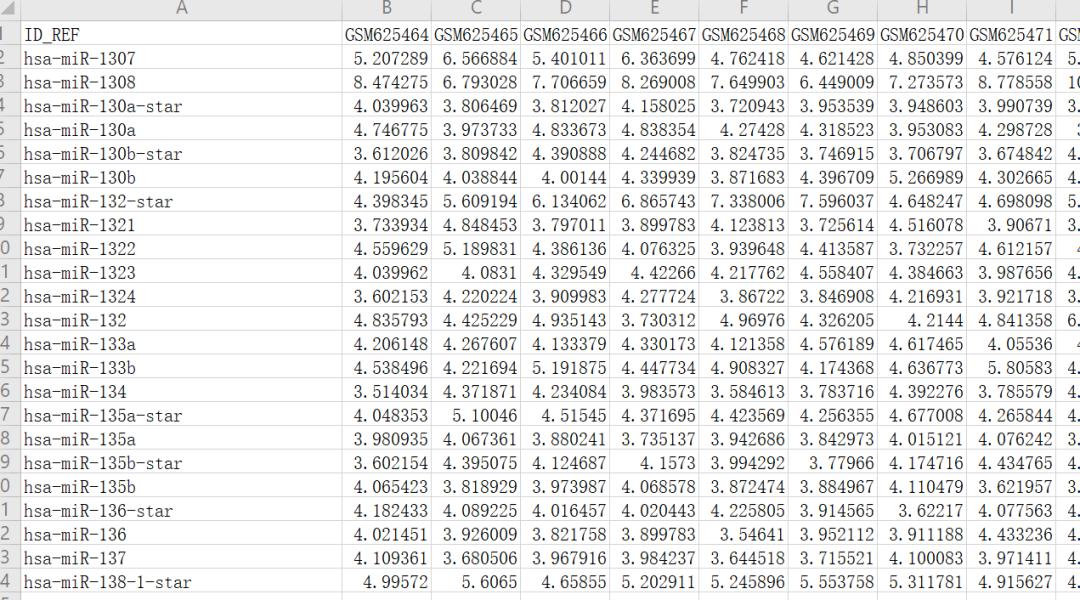
Task: Select column E header
Action: click(x=654, y=10)
